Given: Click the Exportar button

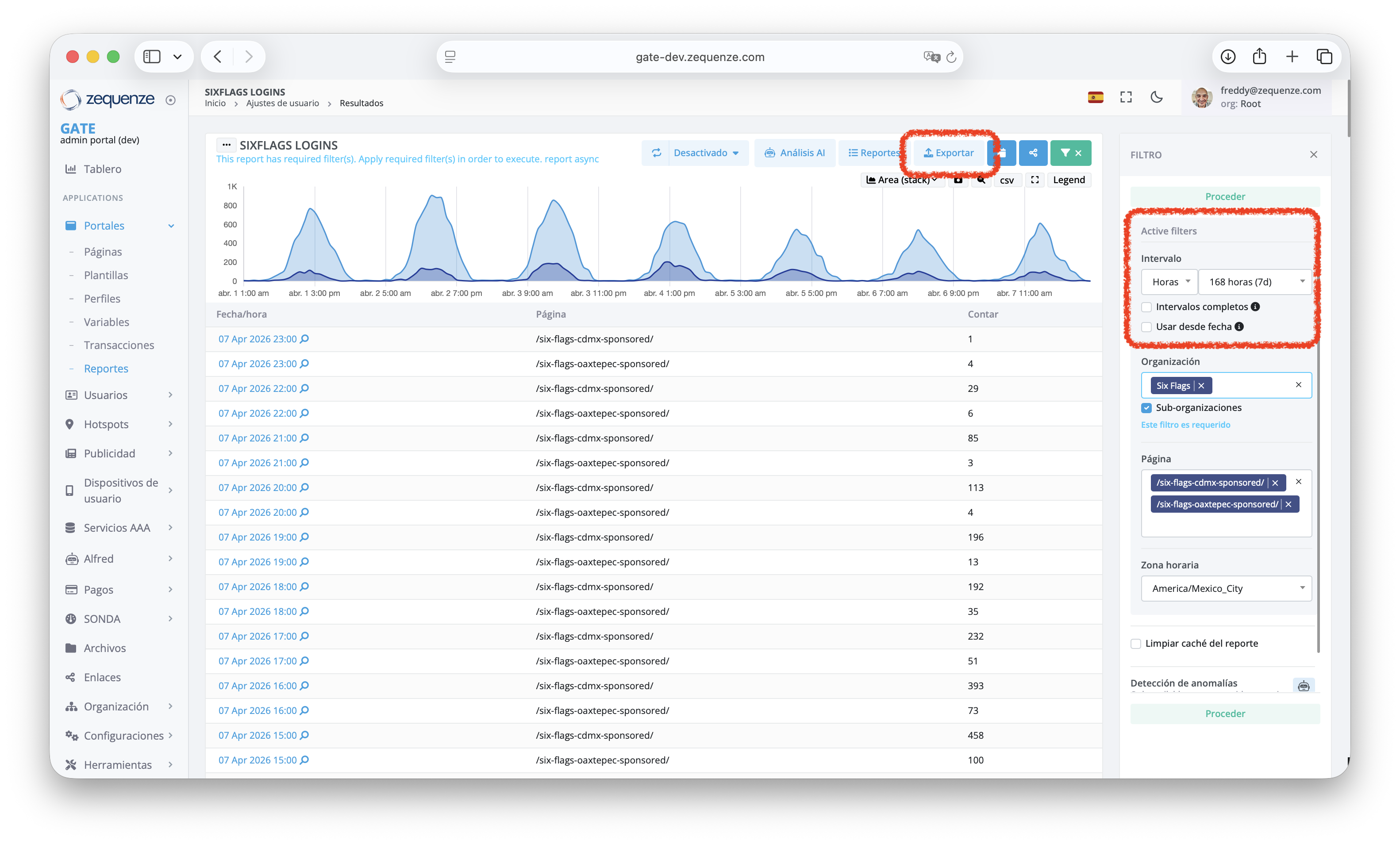Looking at the screenshot, I should pos(948,153).
